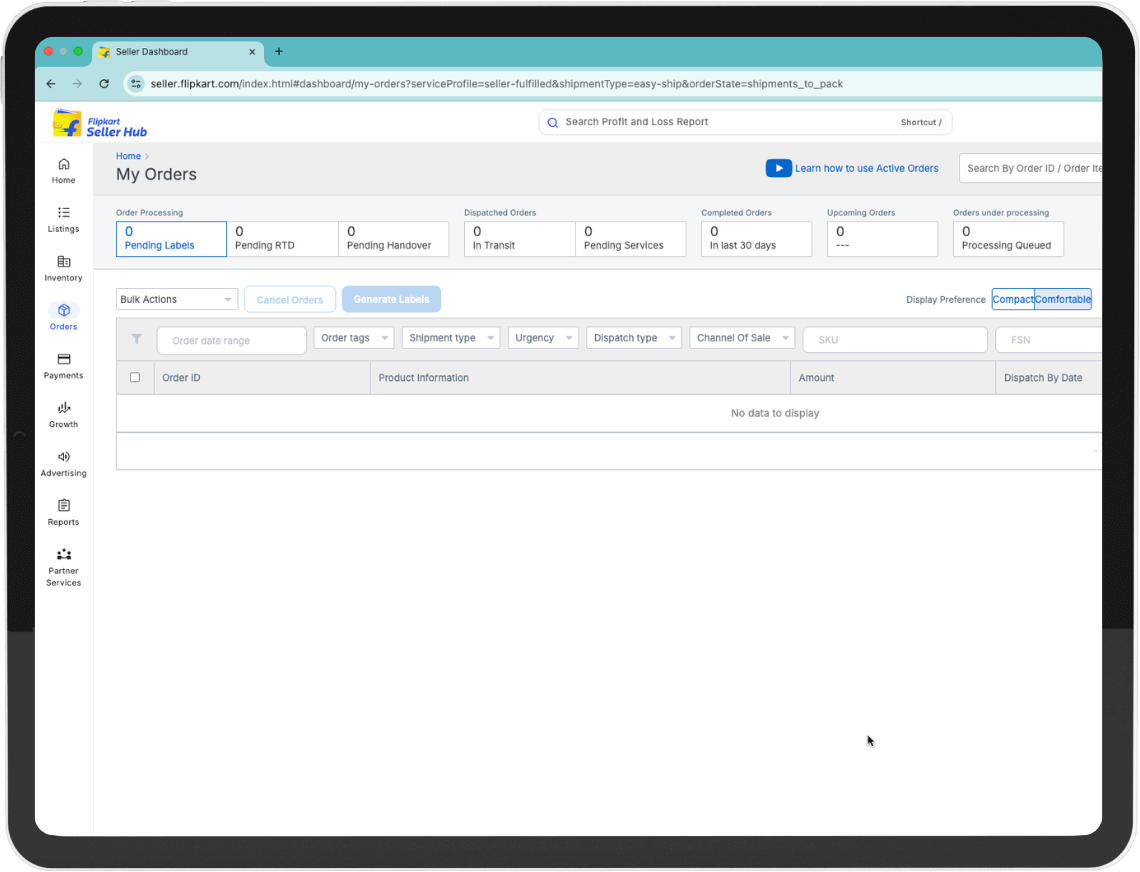Switch display preference to Compact

(1013, 300)
